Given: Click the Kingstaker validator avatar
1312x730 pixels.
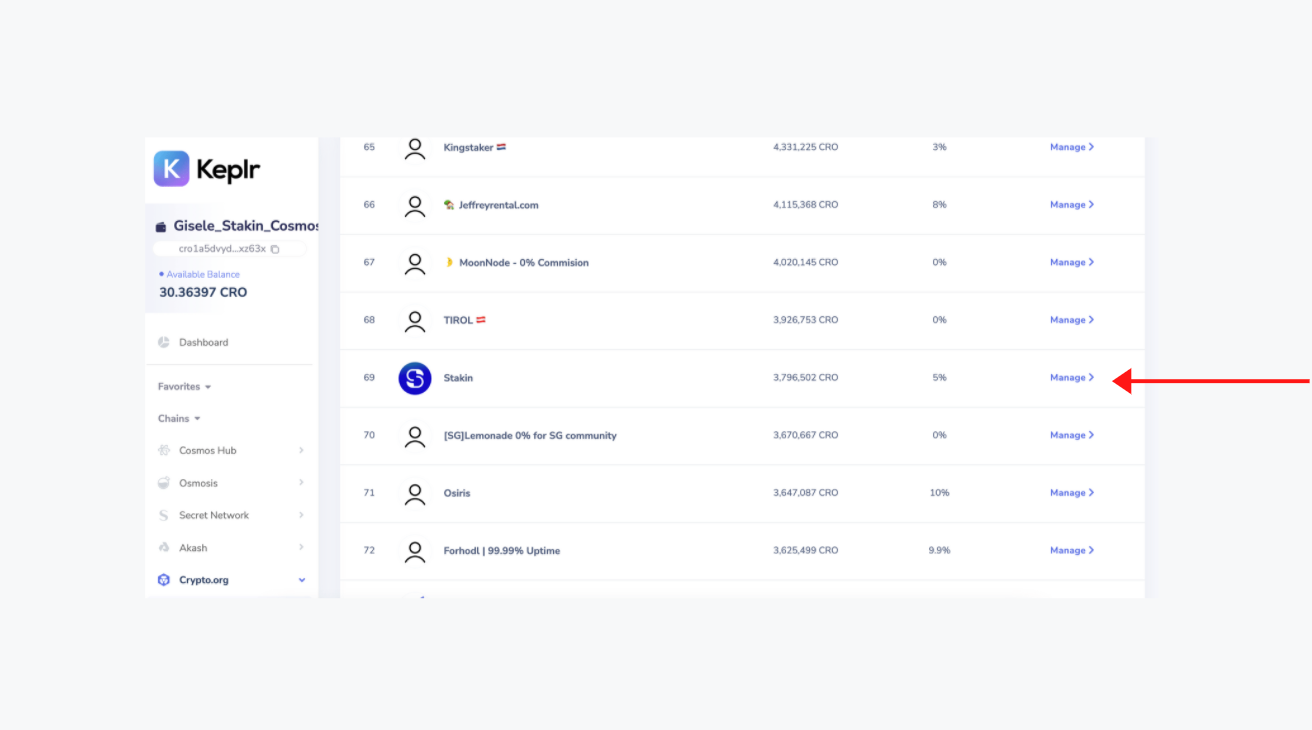Looking at the screenshot, I should pyautogui.click(x=415, y=148).
